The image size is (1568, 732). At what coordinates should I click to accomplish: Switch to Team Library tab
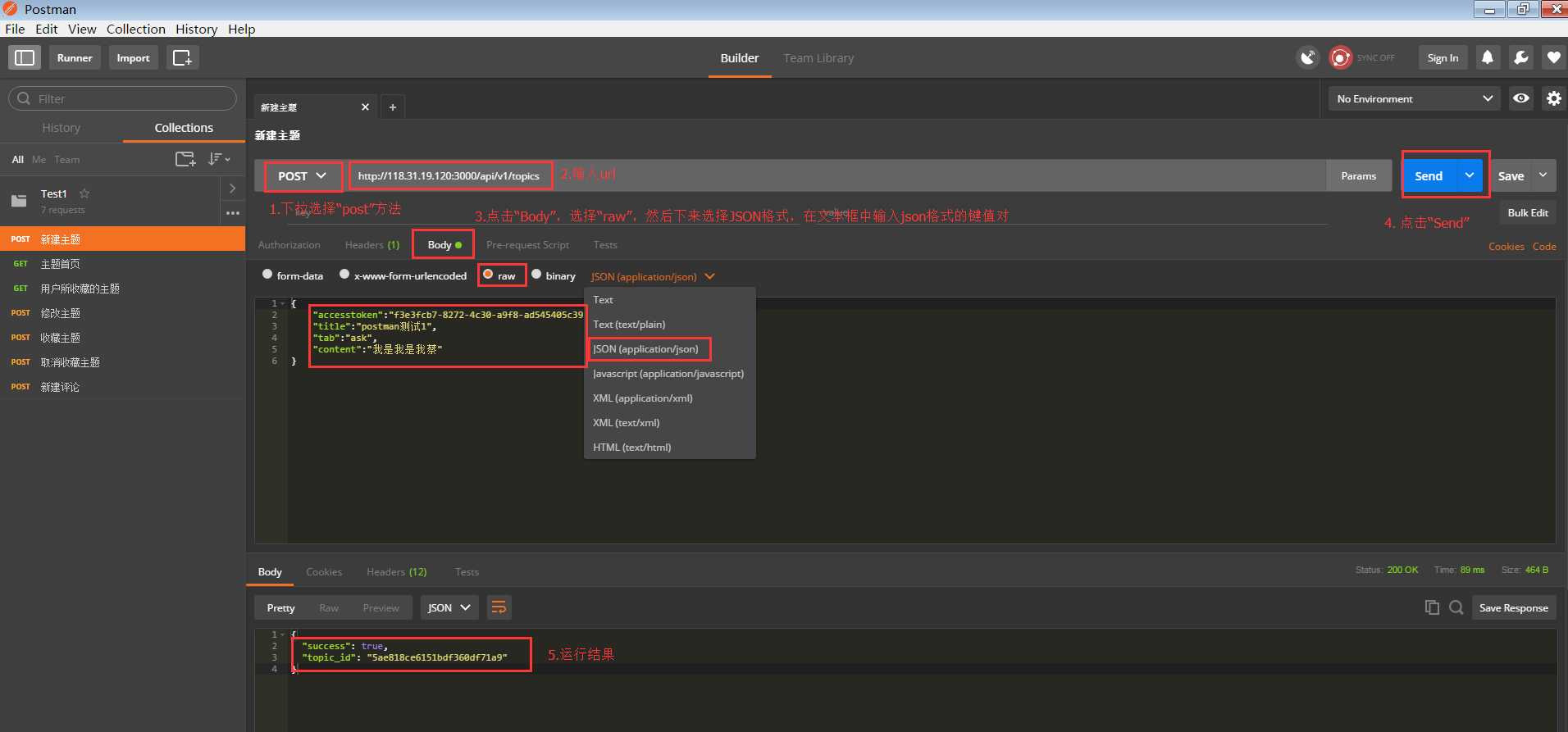click(x=818, y=58)
